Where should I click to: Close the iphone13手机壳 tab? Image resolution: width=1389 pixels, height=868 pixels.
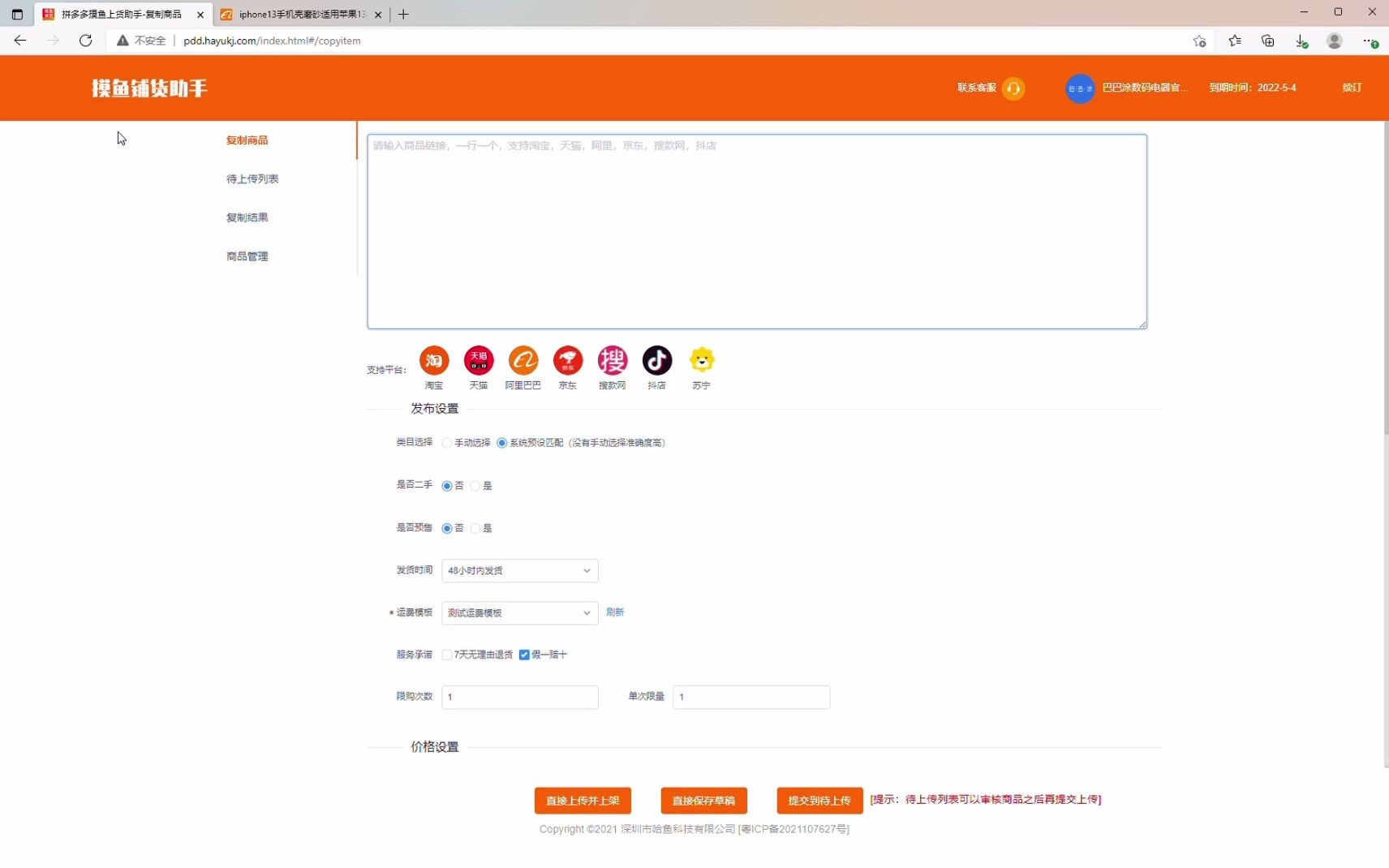378,15
